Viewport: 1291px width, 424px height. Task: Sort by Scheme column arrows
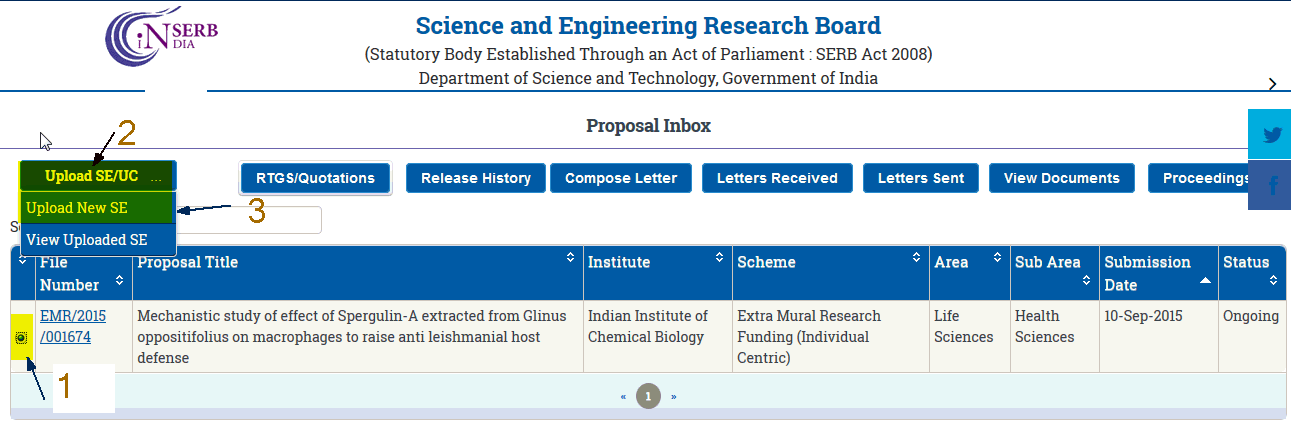point(917,258)
